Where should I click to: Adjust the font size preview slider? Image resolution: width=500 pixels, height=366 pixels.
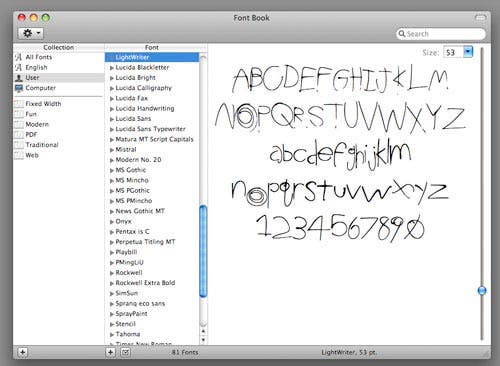(482, 291)
